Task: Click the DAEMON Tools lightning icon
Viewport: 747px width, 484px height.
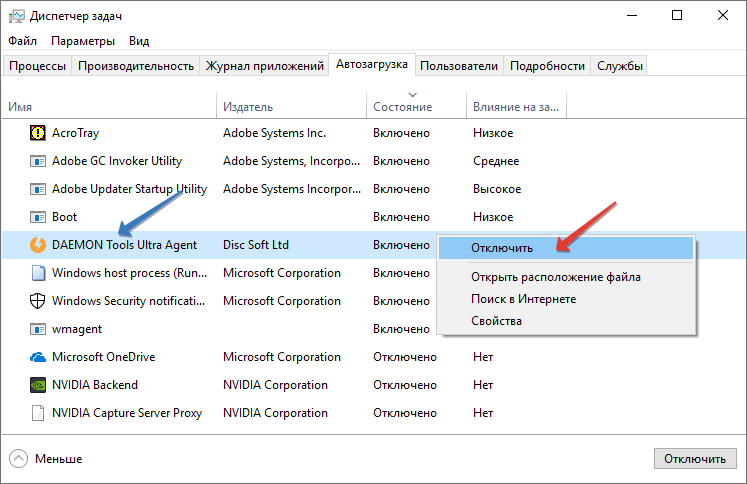Action: (38, 245)
